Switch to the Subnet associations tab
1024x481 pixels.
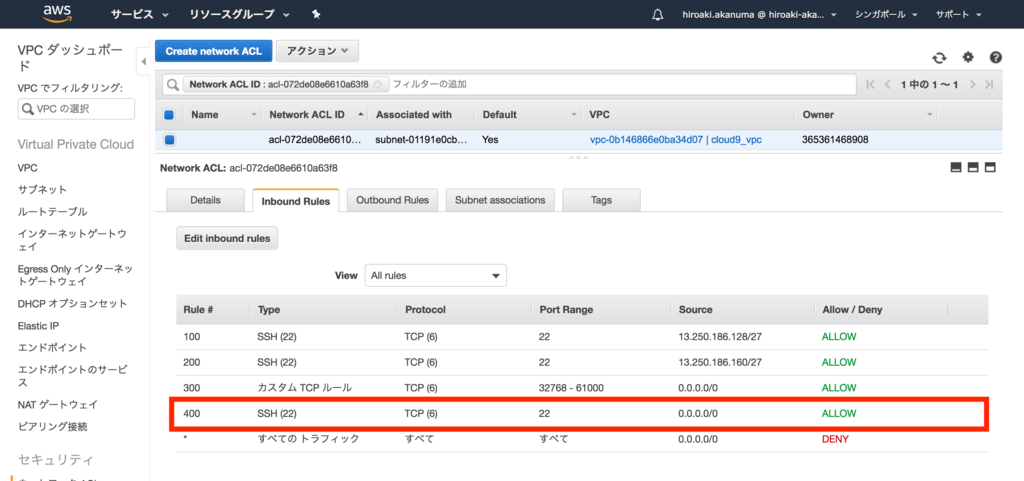point(500,200)
